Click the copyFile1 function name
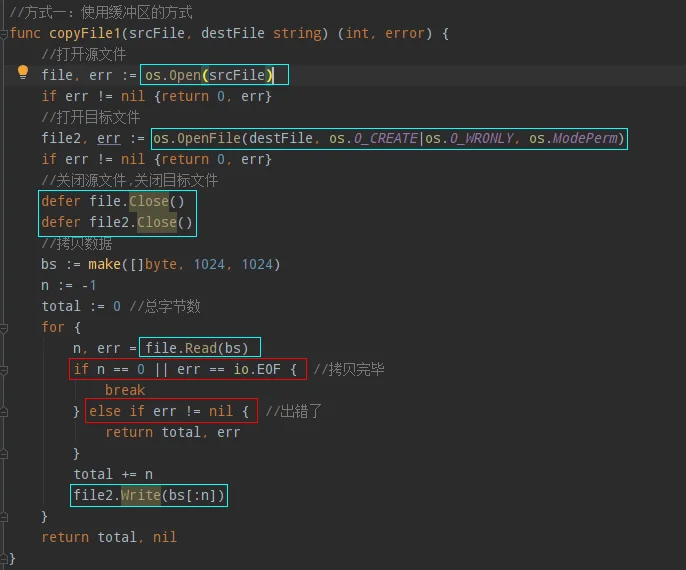686x570 pixels. tap(85, 33)
